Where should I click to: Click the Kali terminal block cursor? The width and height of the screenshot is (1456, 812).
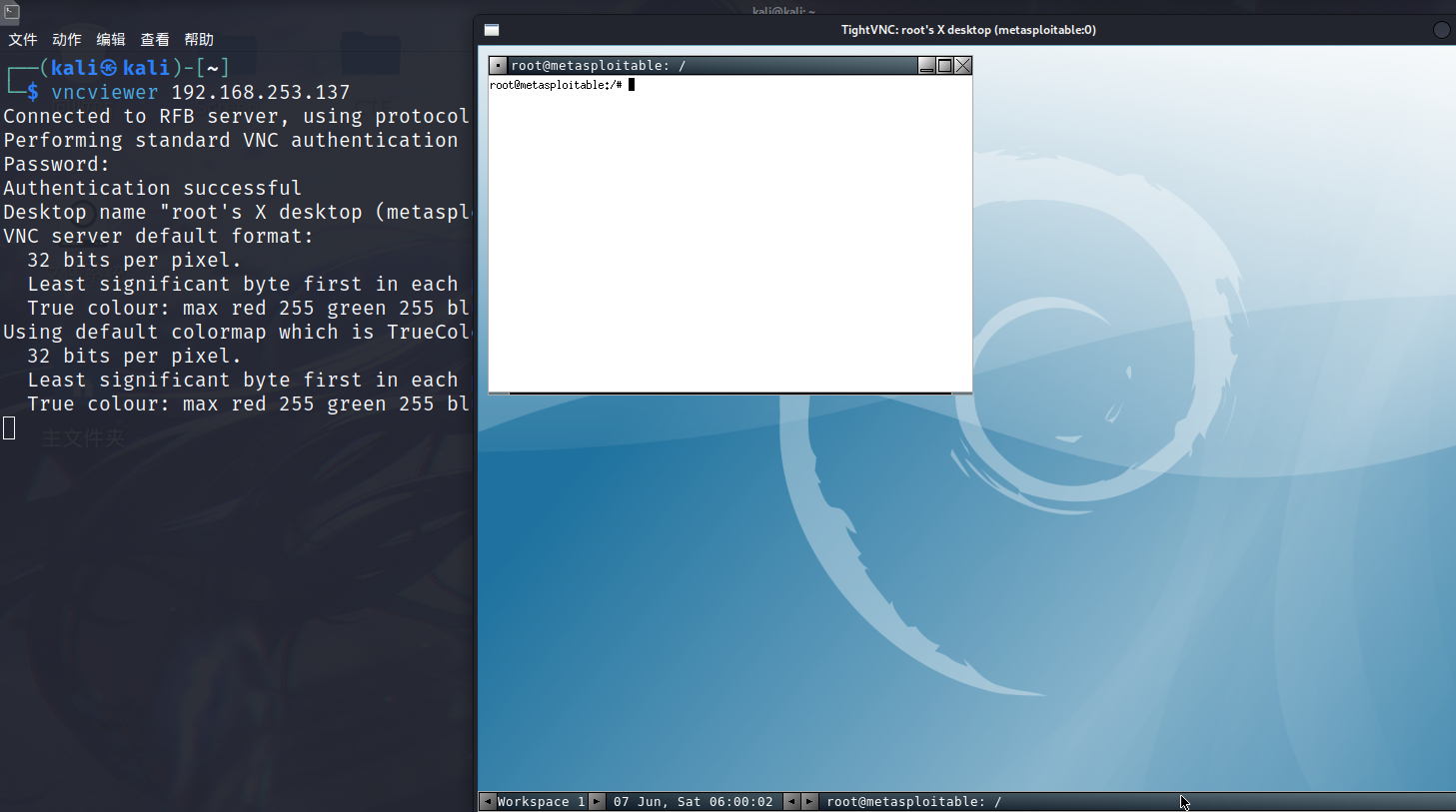point(9,428)
